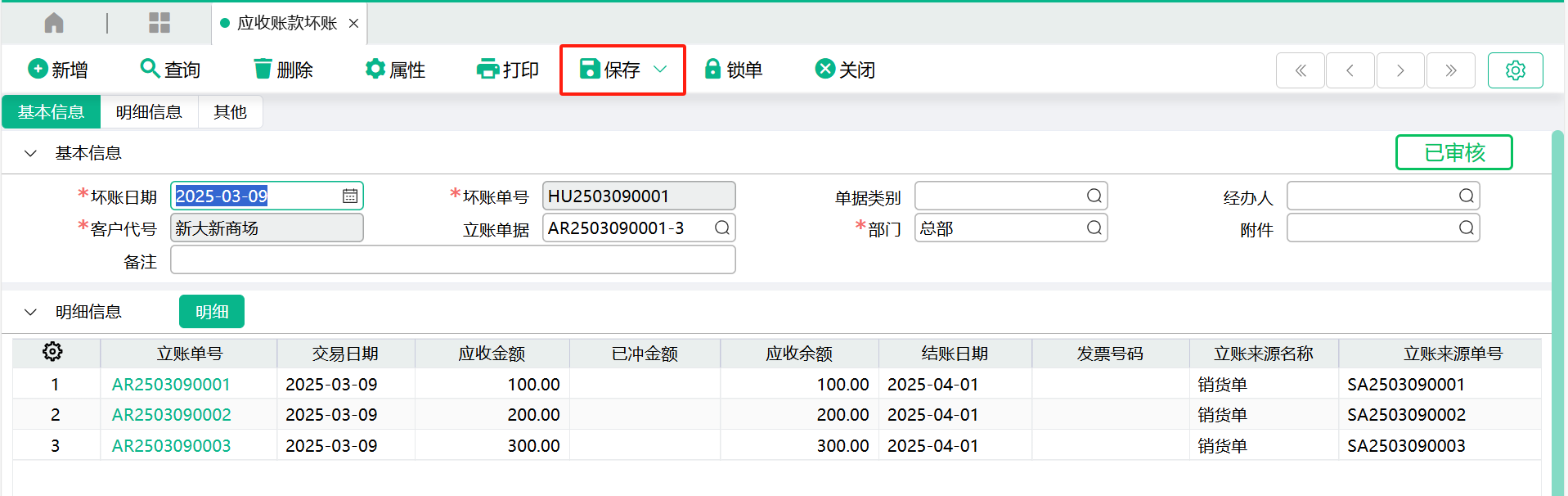Click the 结账日期 column header

click(955, 354)
